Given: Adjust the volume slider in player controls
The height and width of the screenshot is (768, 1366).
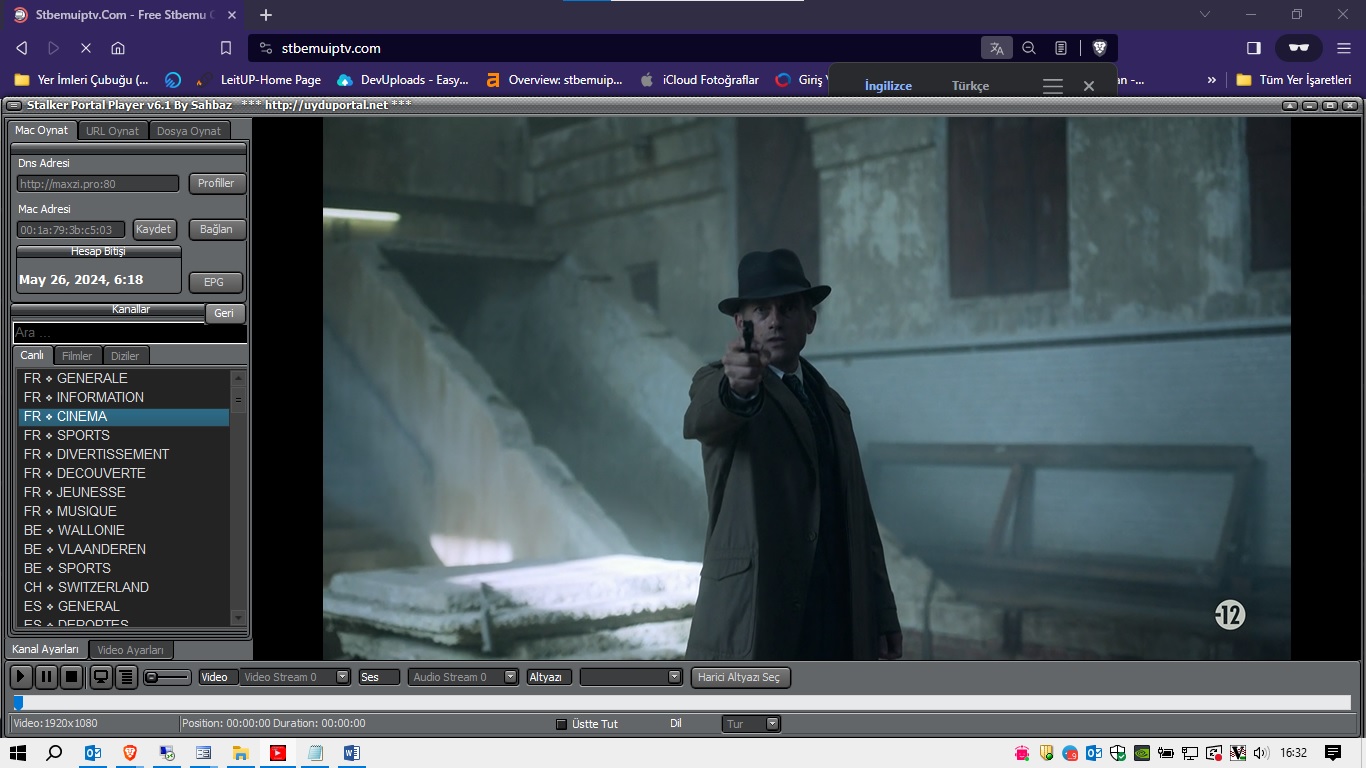Looking at the screenshot, I should [x=167, y=677].
